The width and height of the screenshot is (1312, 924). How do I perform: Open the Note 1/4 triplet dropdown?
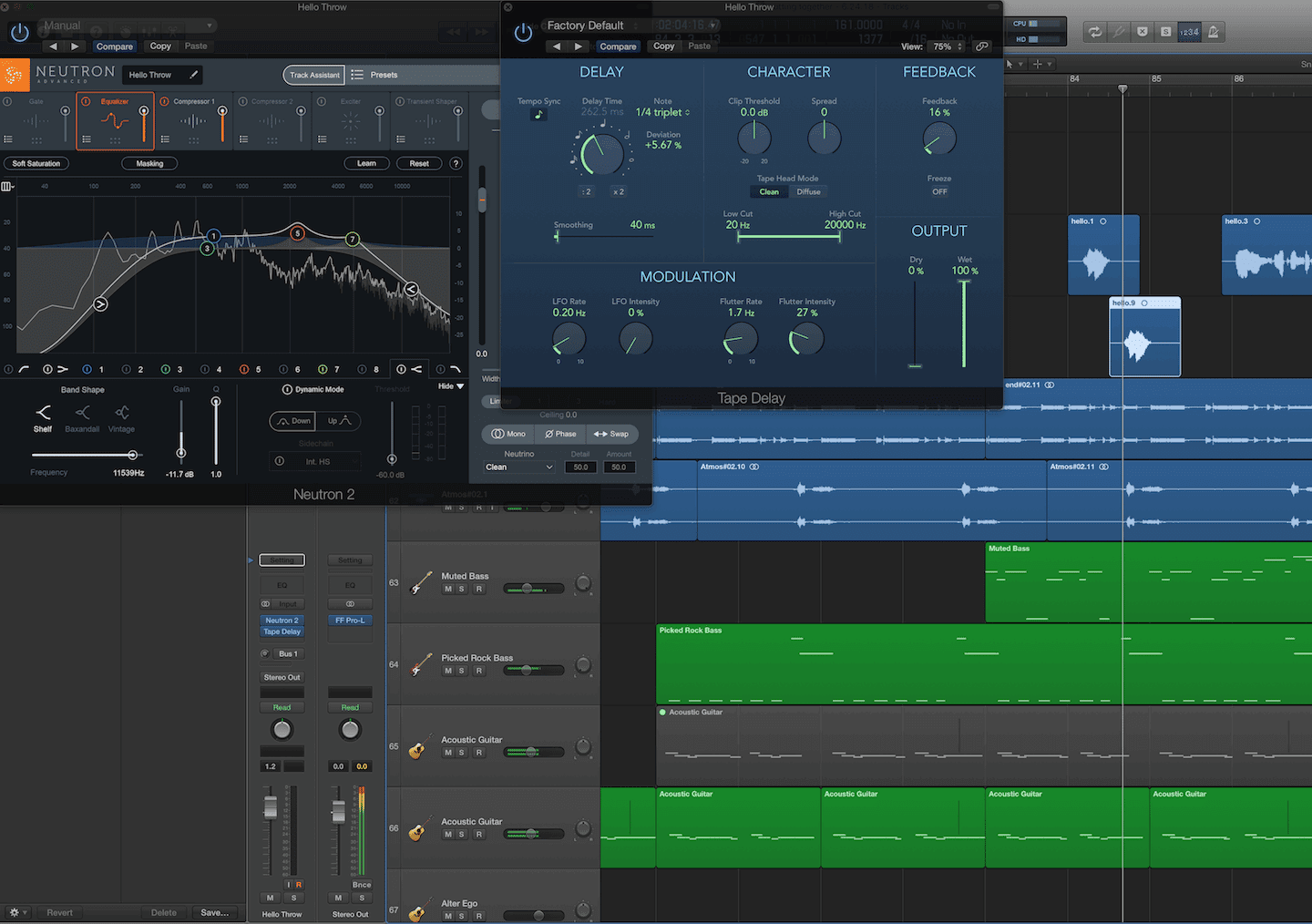pyautogui.click(x=662, y=112)
